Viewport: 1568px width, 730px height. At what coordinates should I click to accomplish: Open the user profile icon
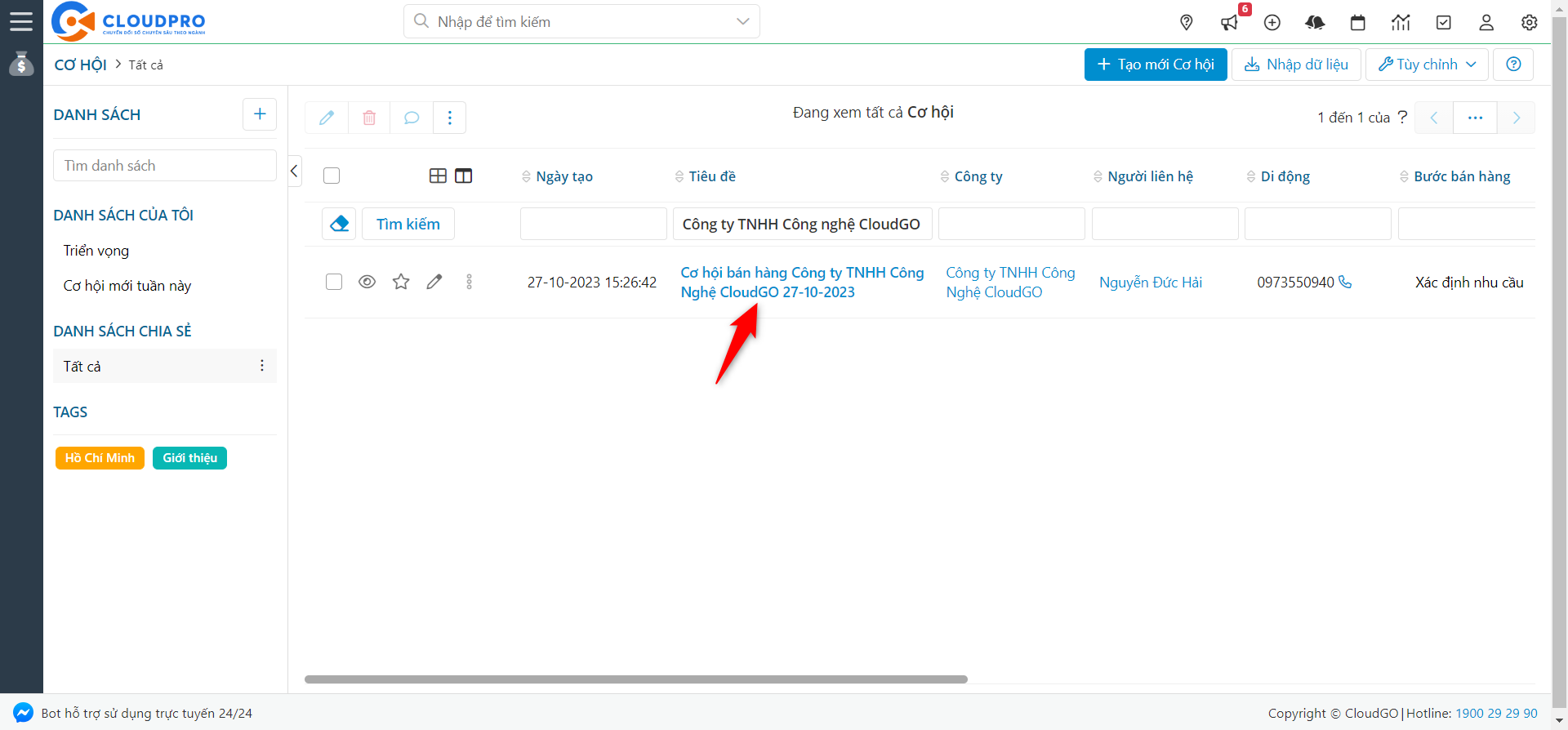[x=1486, y=22]
